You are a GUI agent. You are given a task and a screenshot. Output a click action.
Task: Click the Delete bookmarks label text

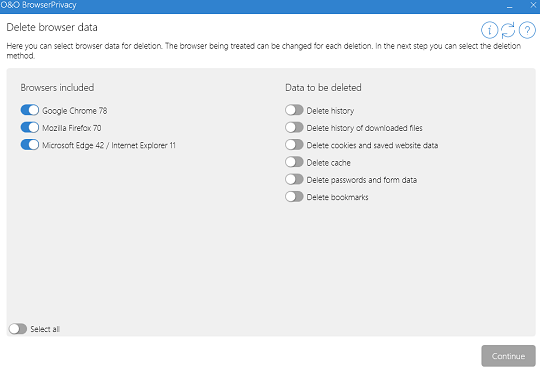338,197
